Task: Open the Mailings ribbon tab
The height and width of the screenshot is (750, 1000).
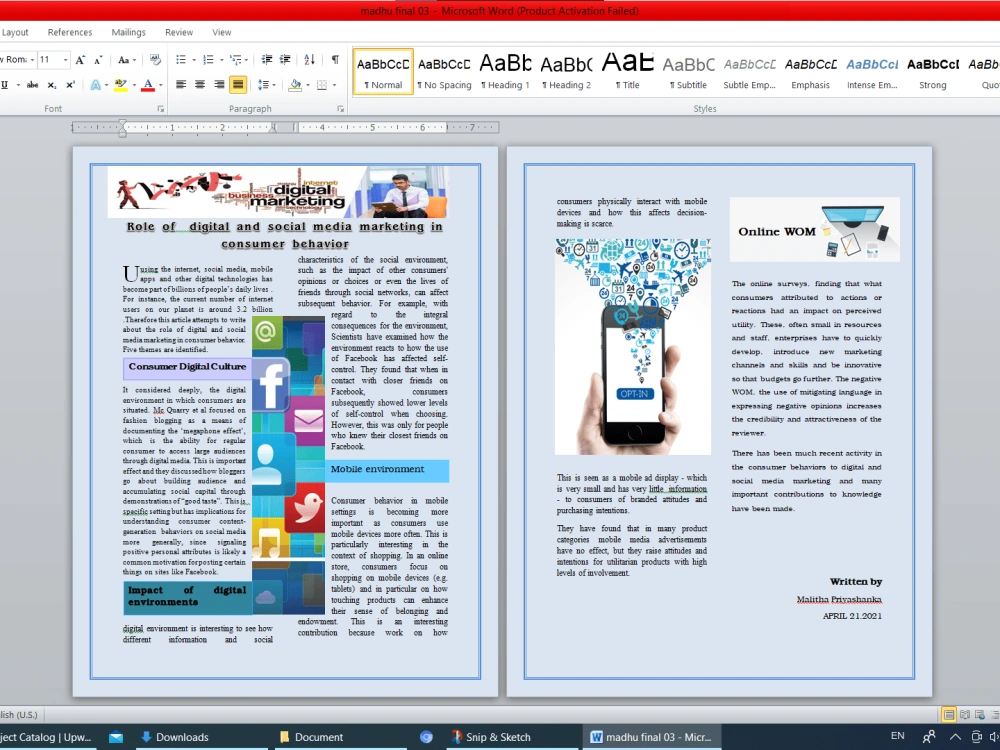Action: point(128,33)
